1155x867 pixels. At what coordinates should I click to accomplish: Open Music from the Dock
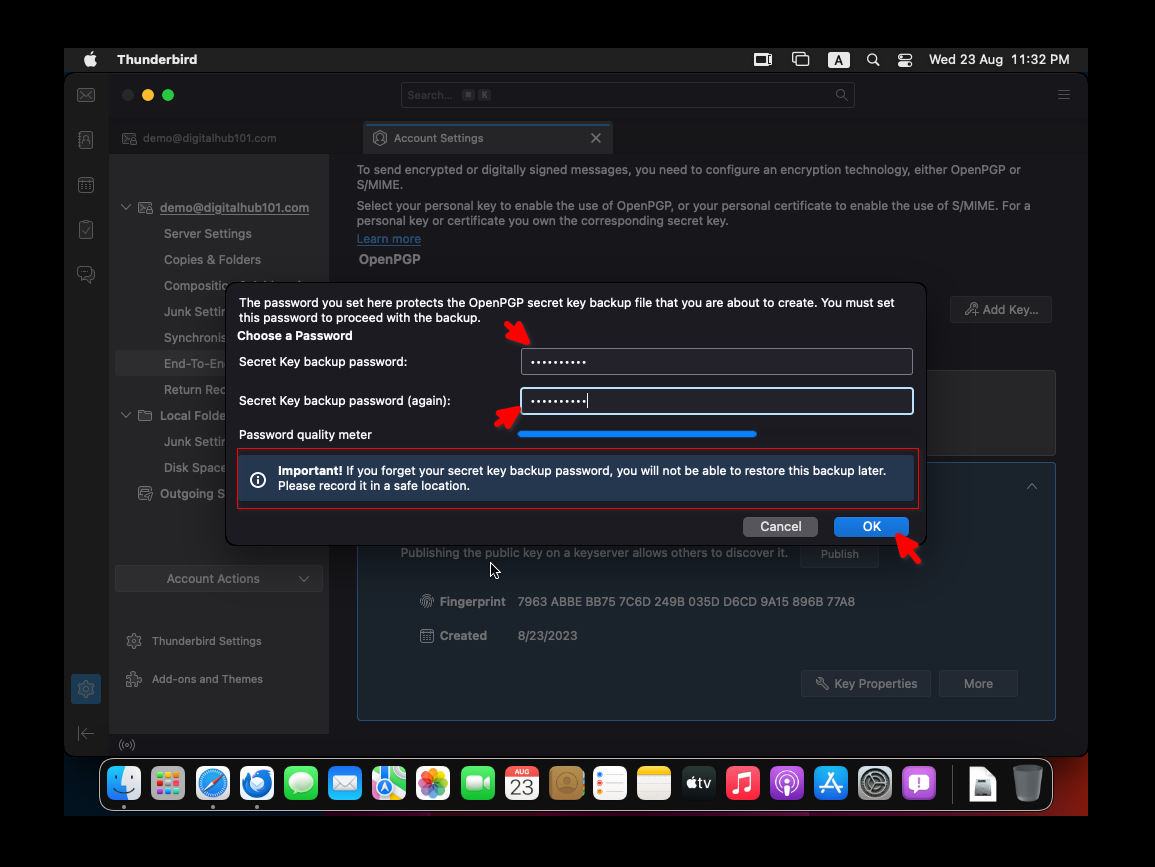[742, 783]
